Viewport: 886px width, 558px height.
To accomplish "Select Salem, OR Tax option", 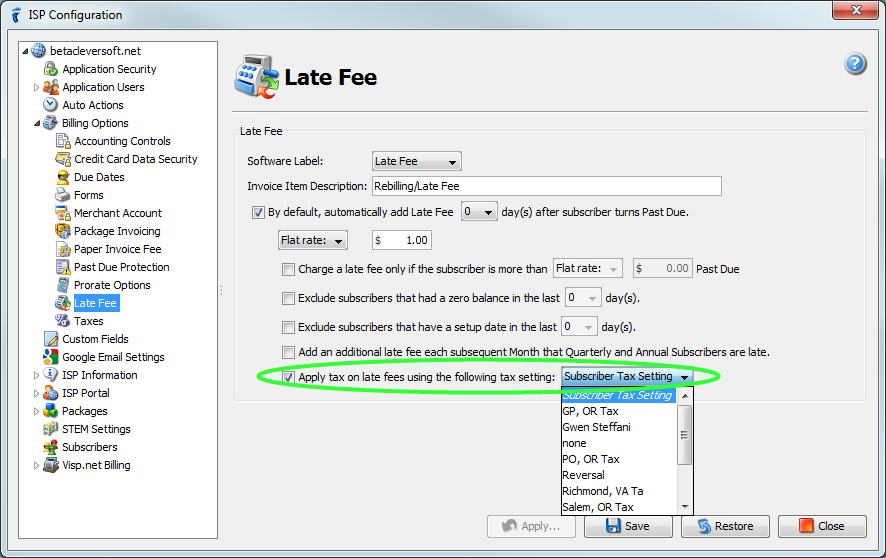I will (x=619, y=507).
